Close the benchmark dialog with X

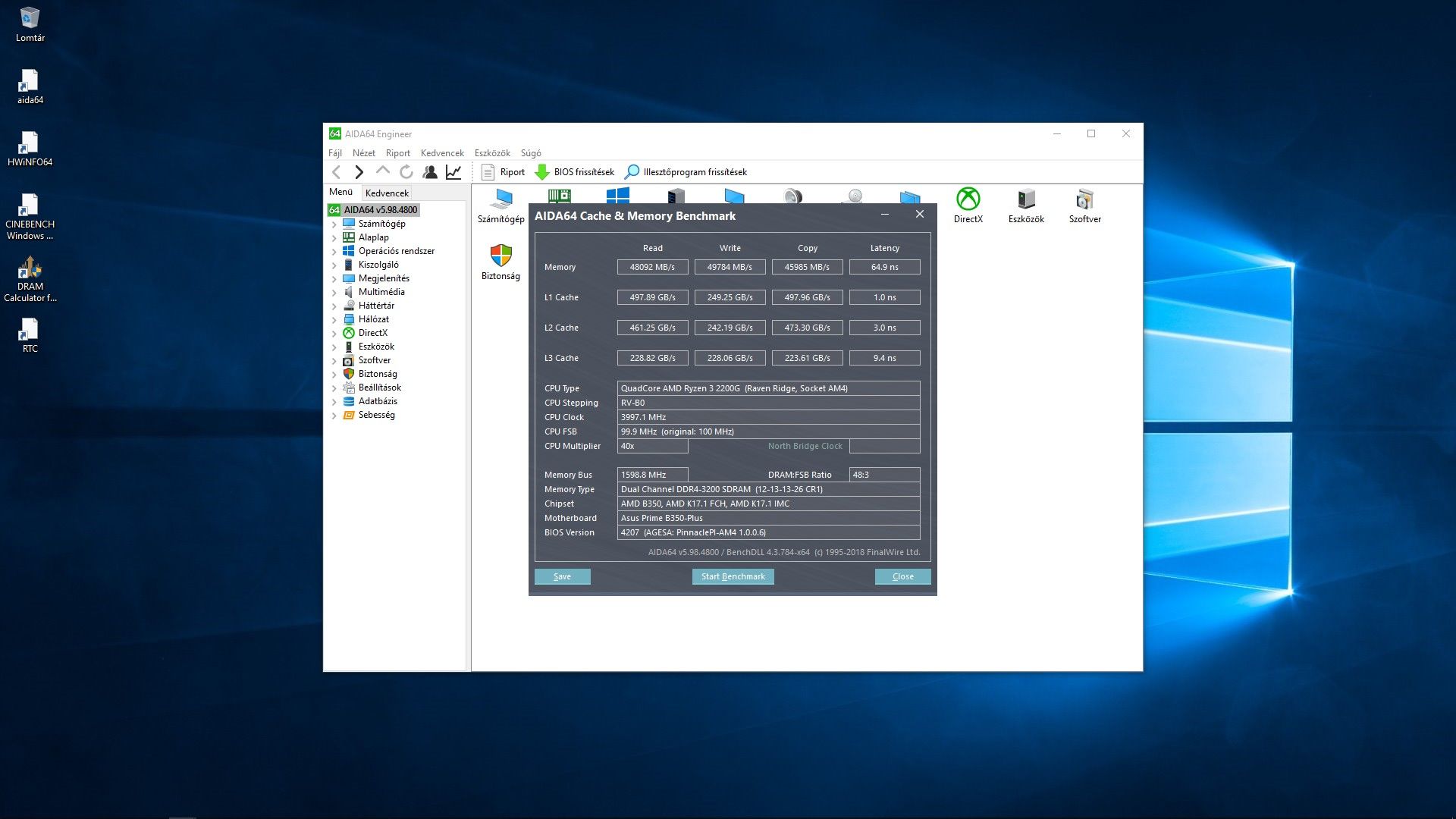point(920,215)
